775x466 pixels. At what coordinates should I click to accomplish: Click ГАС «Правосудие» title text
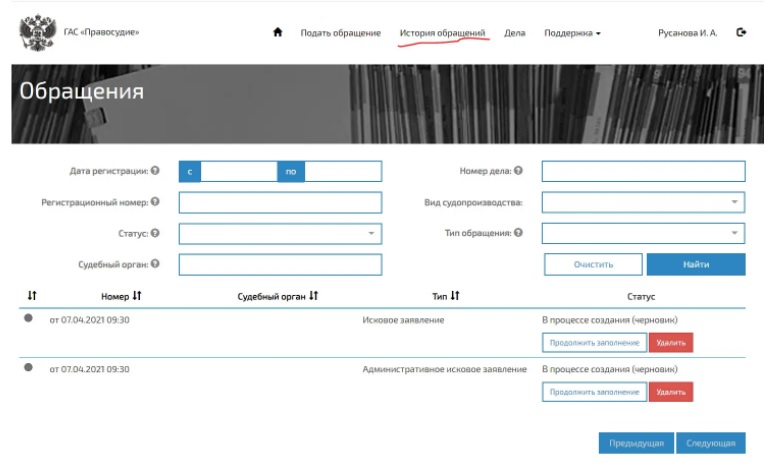[x=101, y=32]
